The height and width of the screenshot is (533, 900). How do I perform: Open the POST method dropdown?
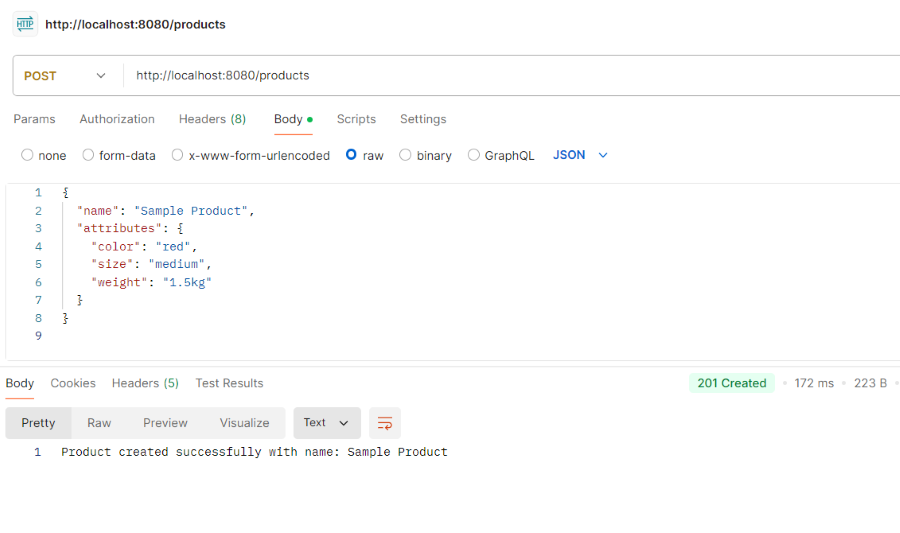65,76
